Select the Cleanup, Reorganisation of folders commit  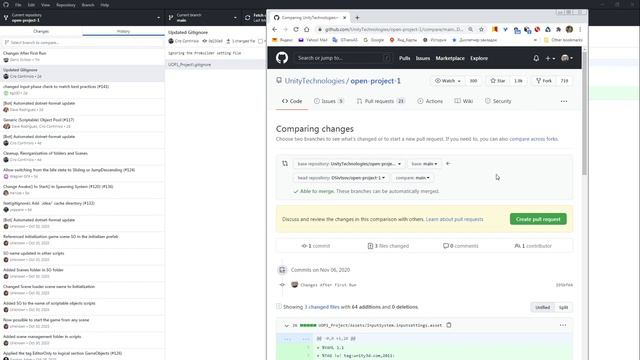pyautogui.click(x=82, y=156)
